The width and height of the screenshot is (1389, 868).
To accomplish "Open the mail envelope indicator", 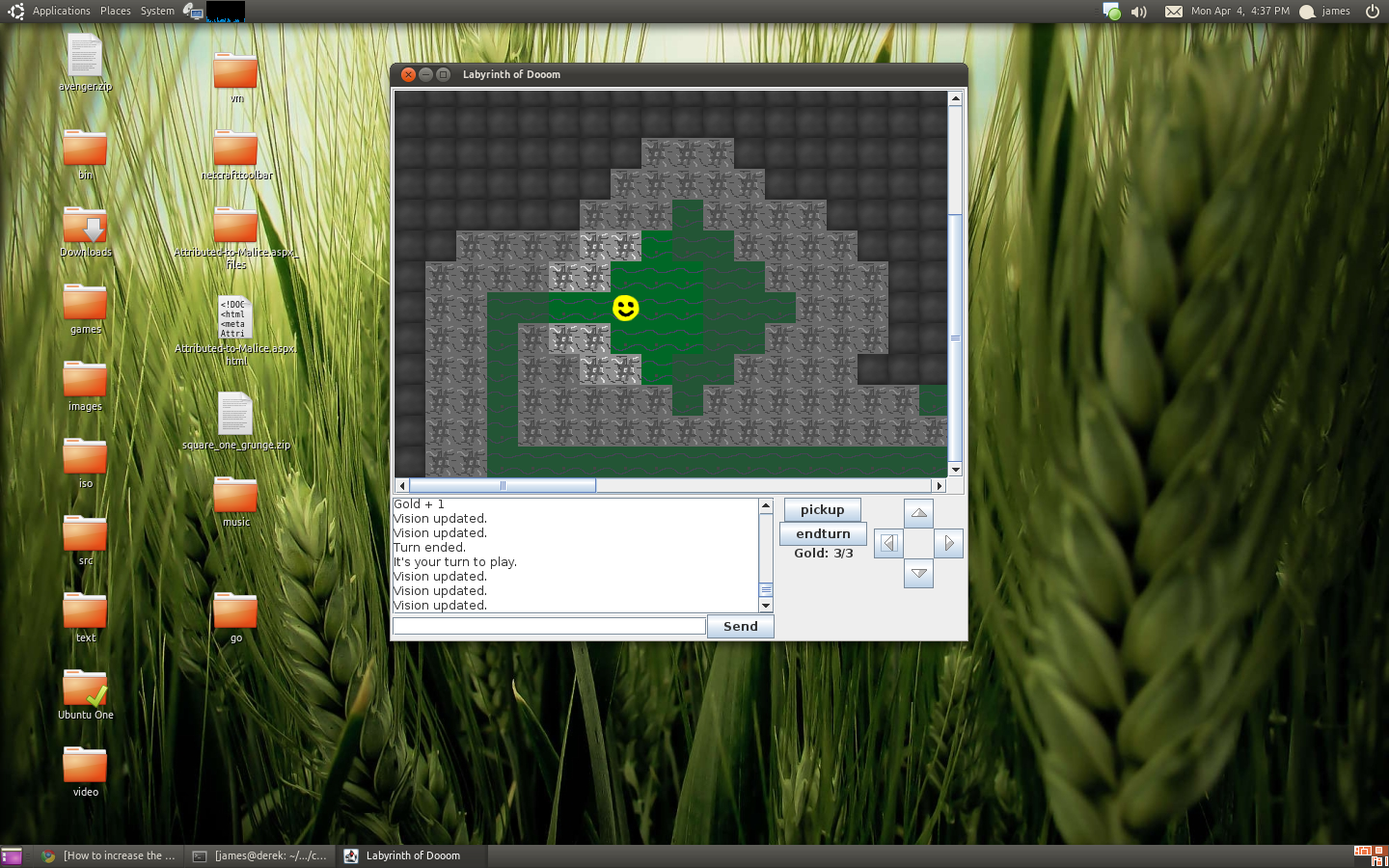I will pos(1173,12).
